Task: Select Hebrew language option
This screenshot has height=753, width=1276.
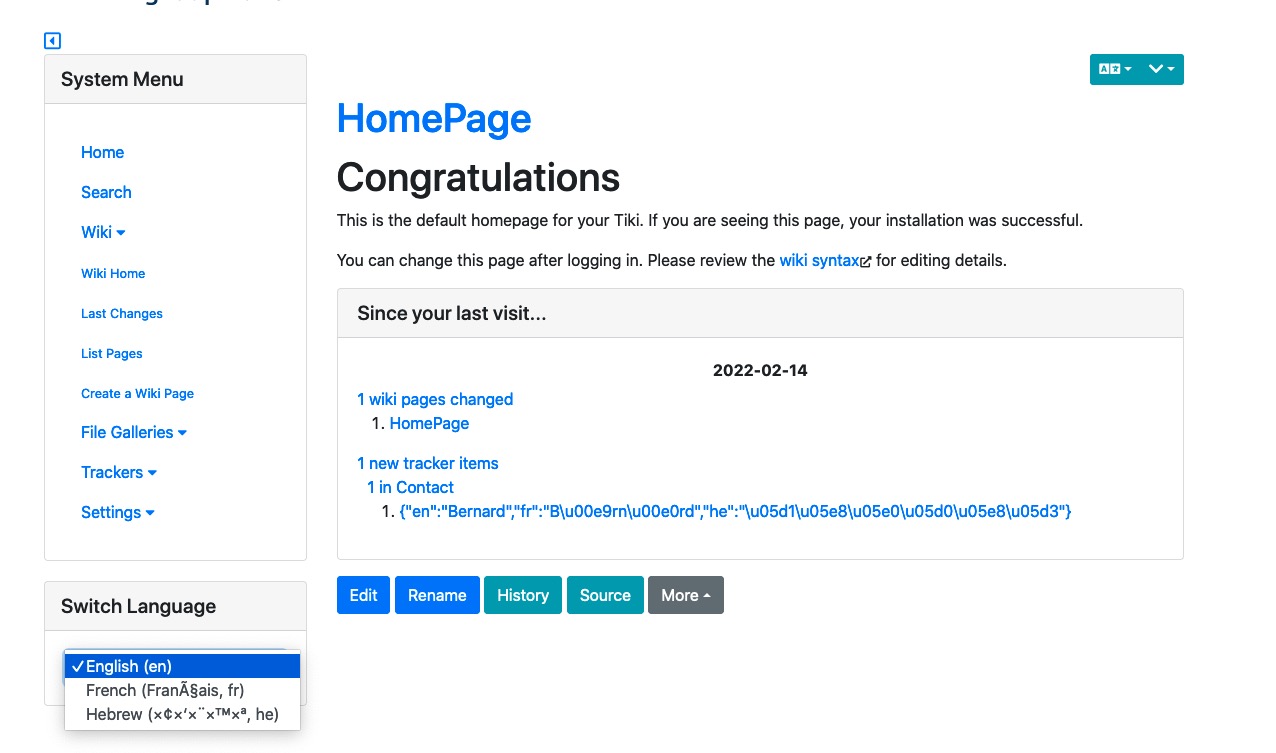Action: (182, 714)
